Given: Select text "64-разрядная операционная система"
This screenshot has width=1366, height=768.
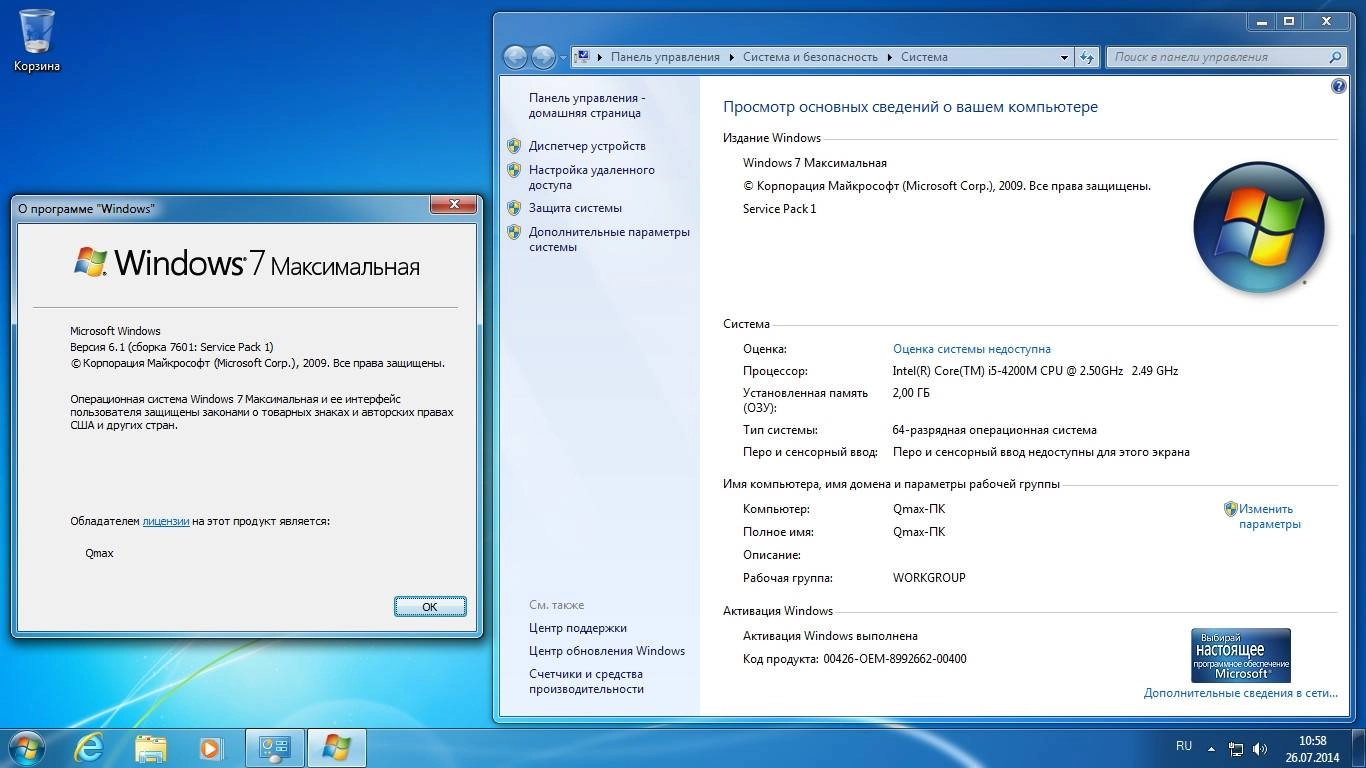Looking at the screenshot, I should (x=995, y=430).
